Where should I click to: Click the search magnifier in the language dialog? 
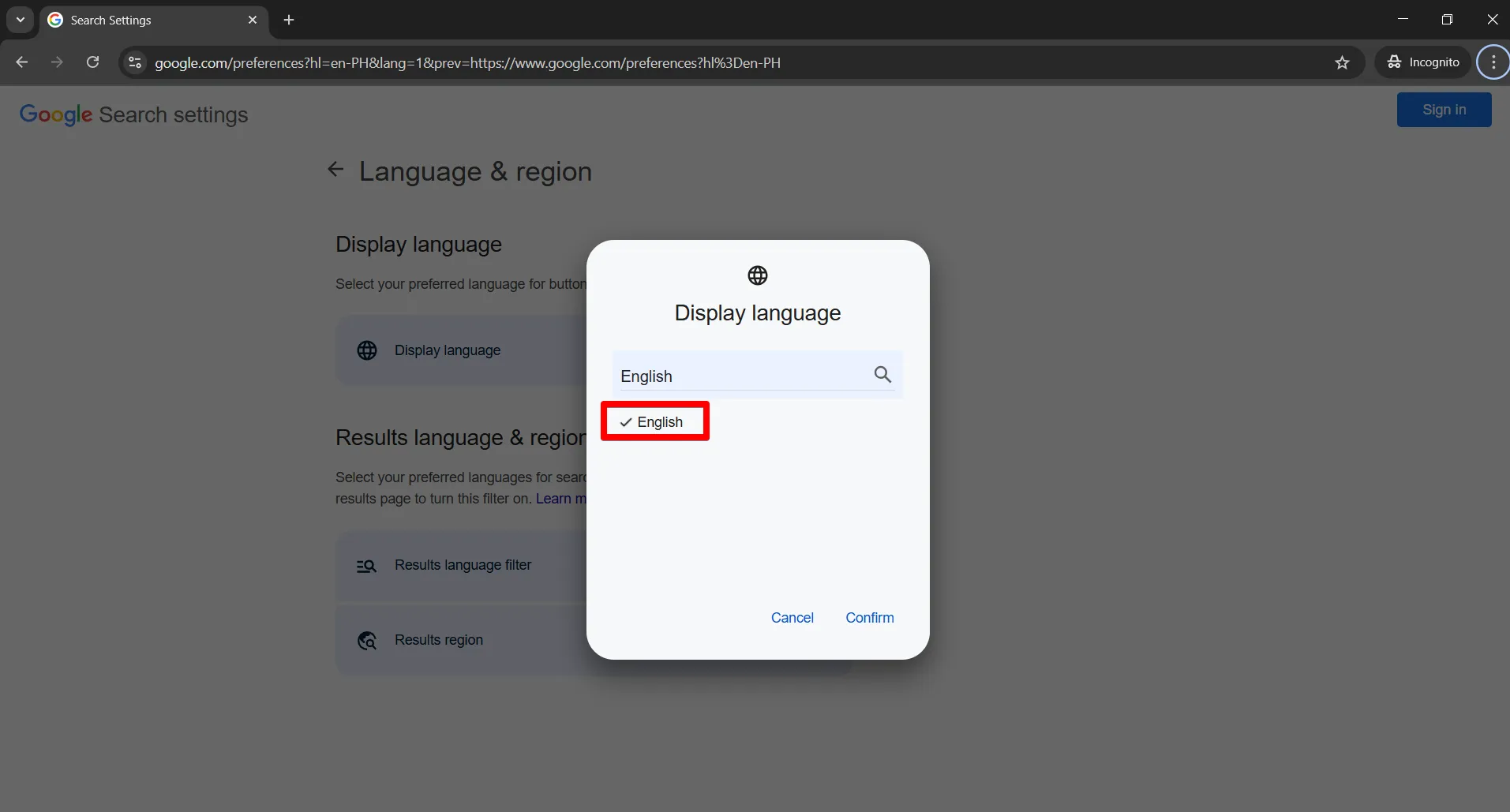coord(882,375)
